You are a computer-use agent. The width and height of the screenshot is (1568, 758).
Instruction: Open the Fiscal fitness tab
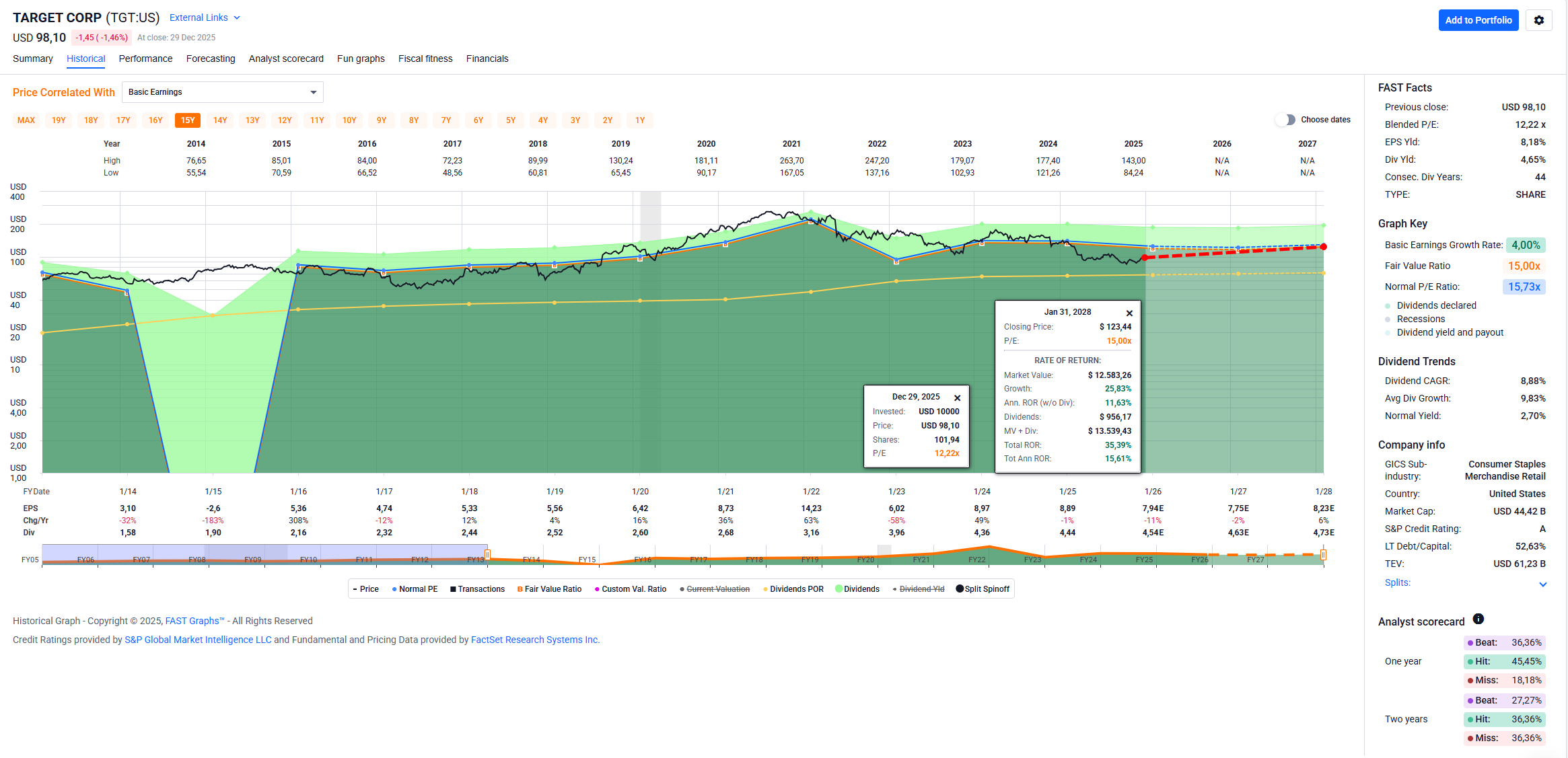pyautogui.click(x=425, y=59)
